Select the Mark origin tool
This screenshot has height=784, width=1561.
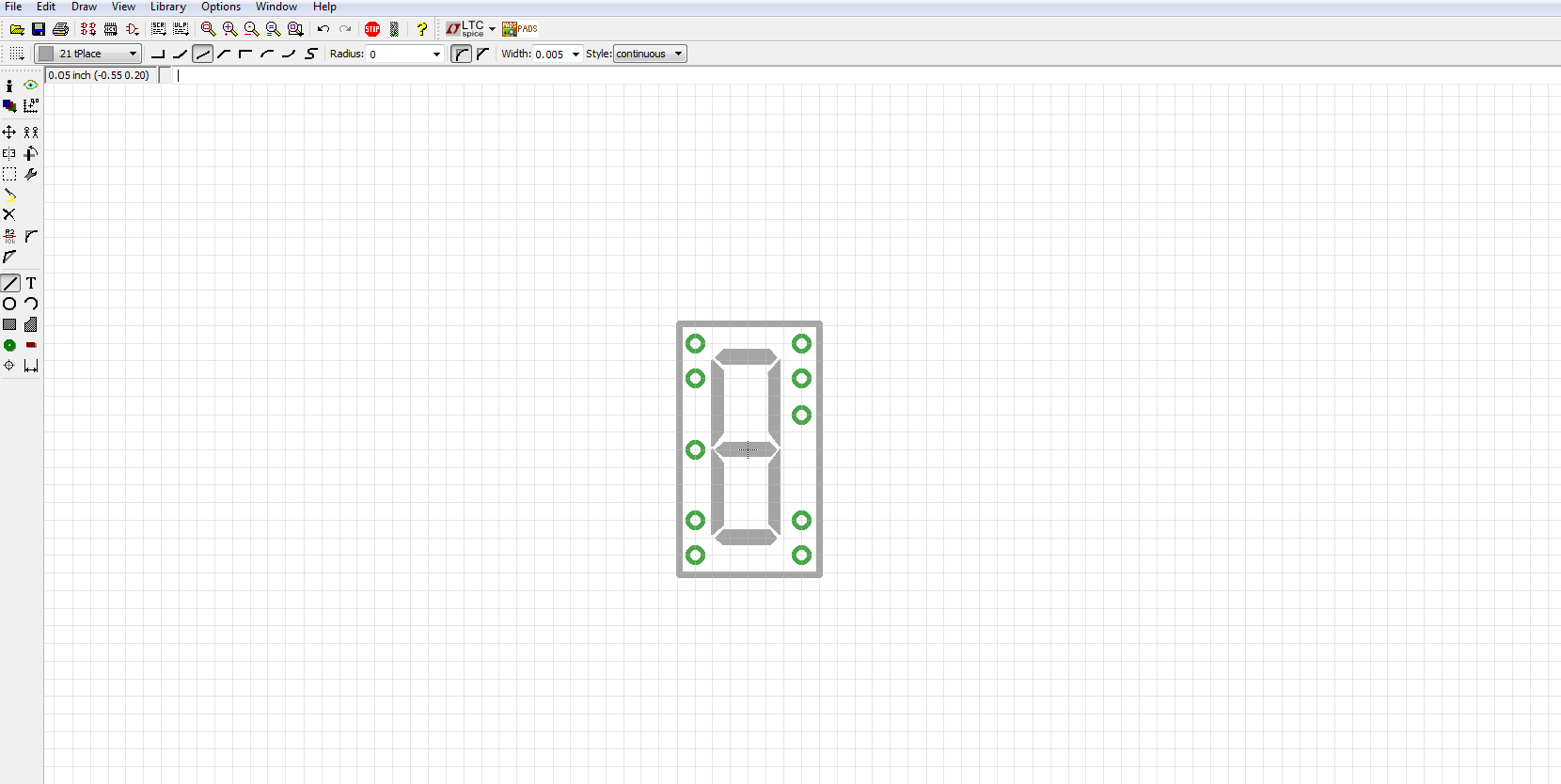coord(31,106)
